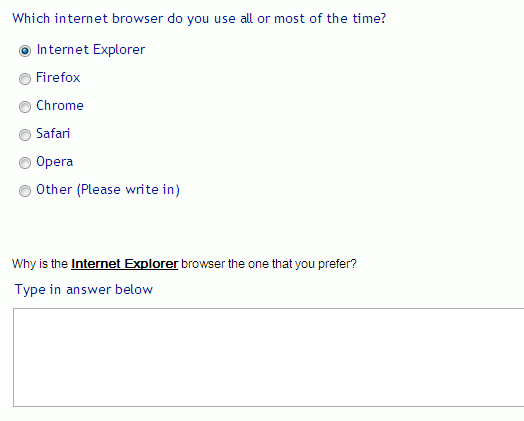524x421 pixels.
Task: Select the Internet Explorer radio button
Action: (25, 51)
